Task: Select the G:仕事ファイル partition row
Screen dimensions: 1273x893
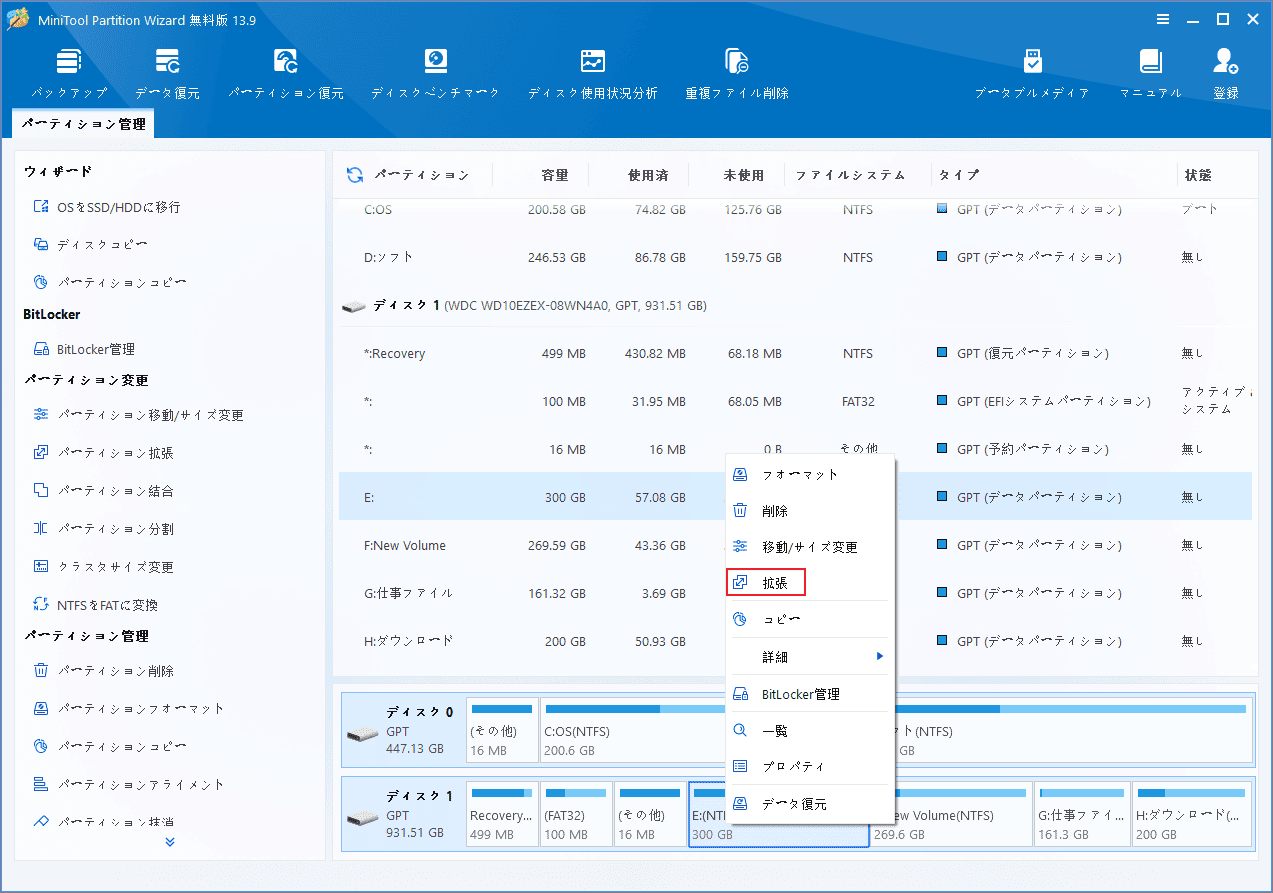Action: (x=795, y=593)
